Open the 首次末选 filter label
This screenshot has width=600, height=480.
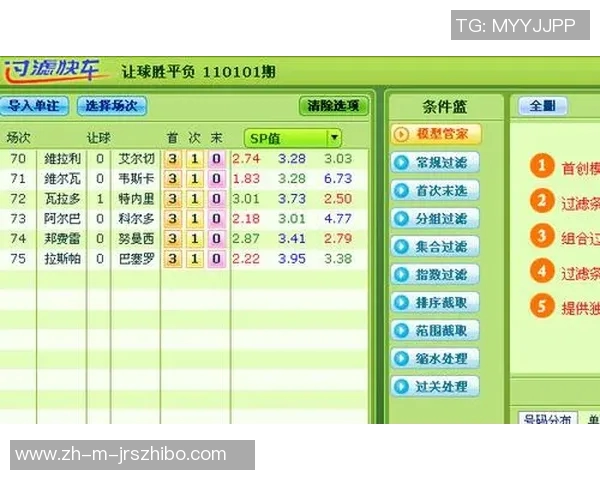click(x=442, y=191)
